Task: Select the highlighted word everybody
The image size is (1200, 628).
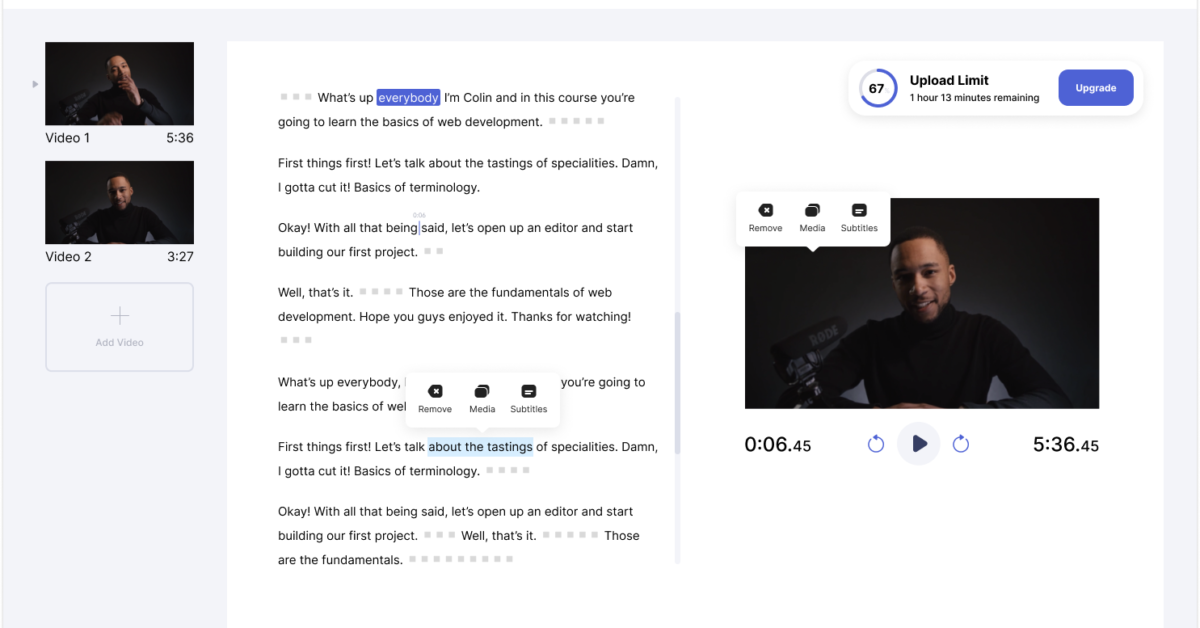Action: tap(408, 97)
